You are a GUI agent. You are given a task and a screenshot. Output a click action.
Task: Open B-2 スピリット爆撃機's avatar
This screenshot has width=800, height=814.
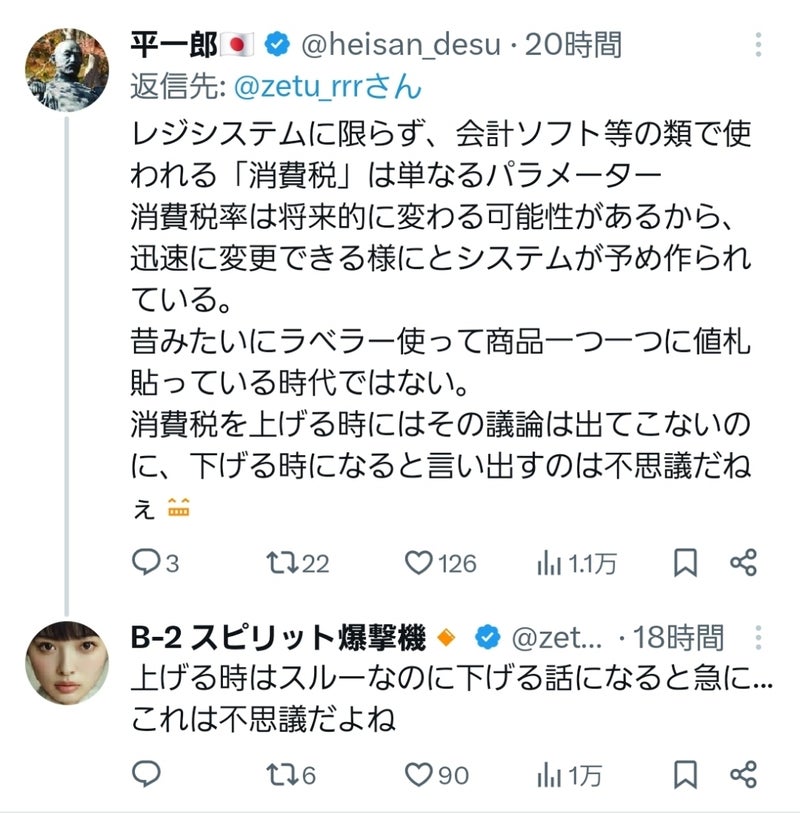pyautogui.click(x=66, y=662)
